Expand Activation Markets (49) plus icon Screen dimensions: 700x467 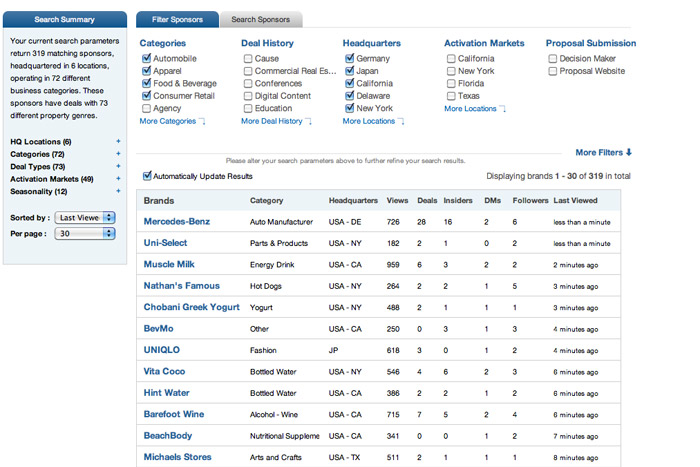(118, 179)
